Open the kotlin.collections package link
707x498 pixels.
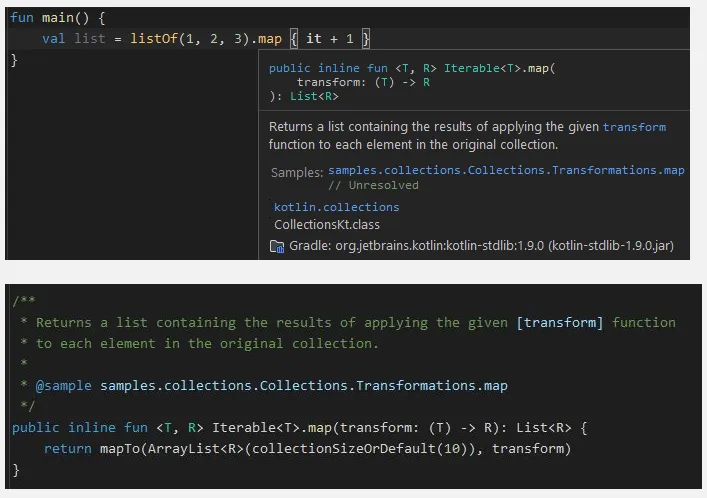(336, 207)
